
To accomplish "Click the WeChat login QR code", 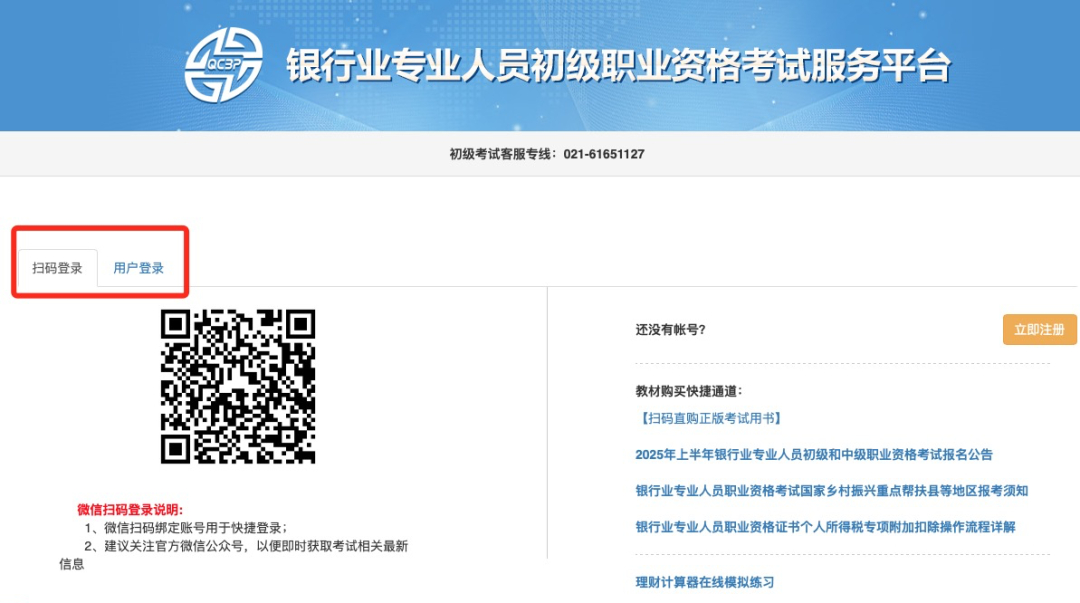I will (x=238, y=386).
